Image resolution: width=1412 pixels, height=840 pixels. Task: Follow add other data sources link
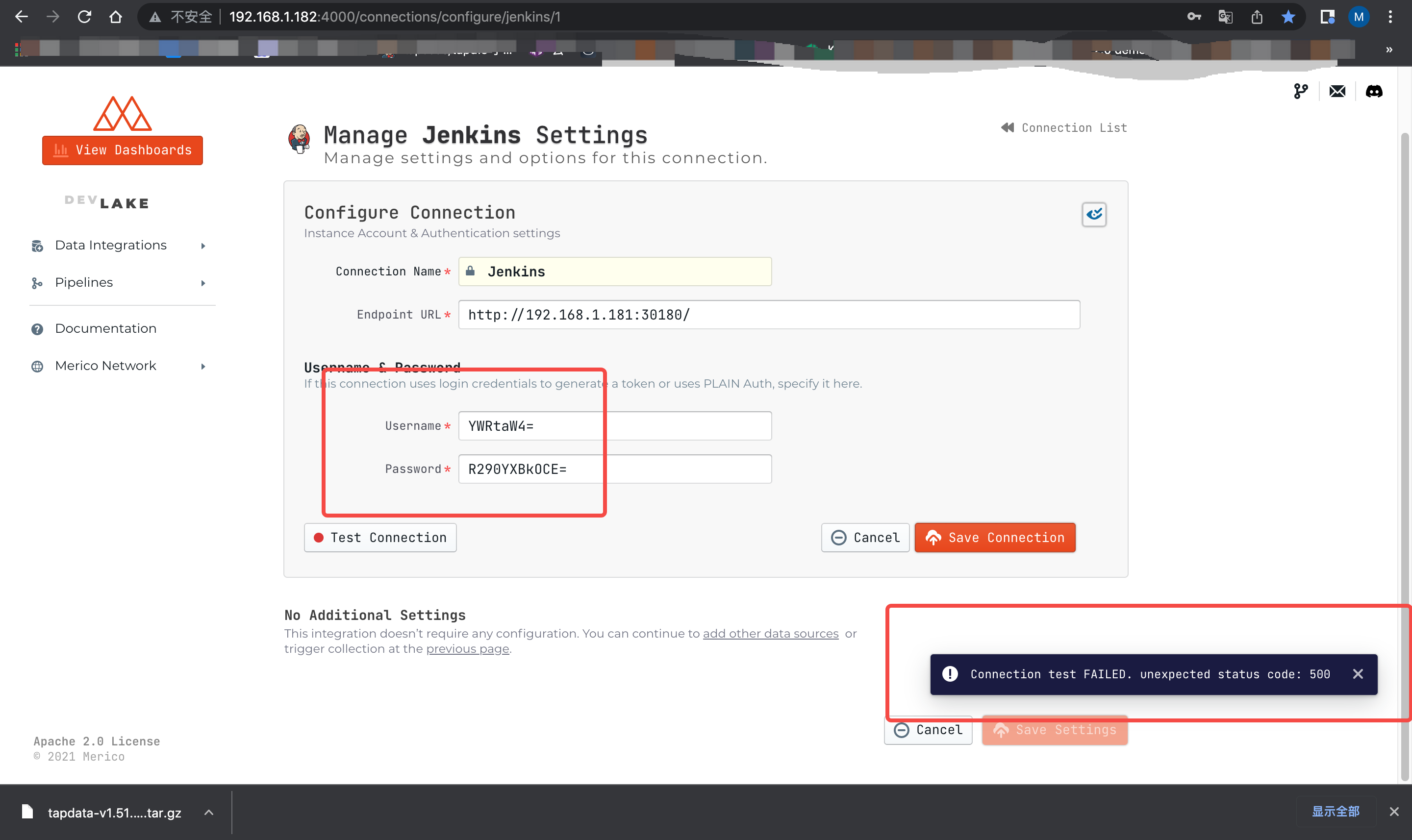pyautogui.click(x=771, y=633)
